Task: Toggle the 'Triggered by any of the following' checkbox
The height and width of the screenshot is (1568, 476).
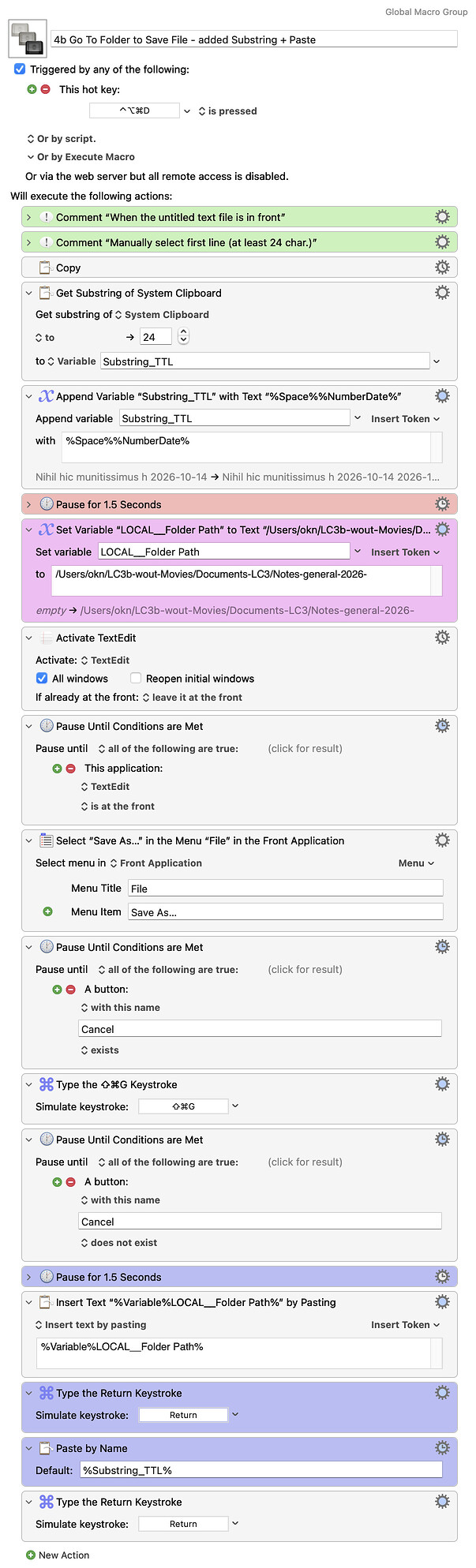Action: (20, 69)
